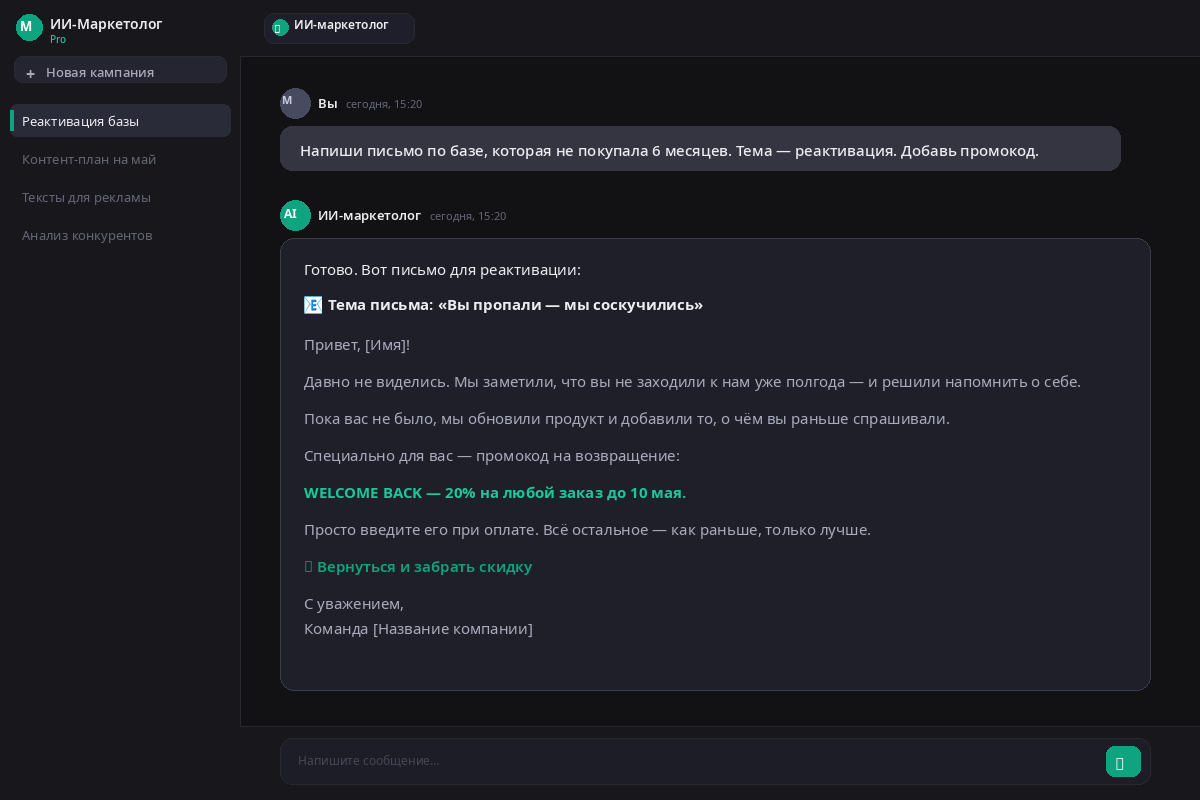Click the Давно не виделись paragraph
Viewport: 1200px width, 800px height.
pyautogui.click(x=692, y=382)
